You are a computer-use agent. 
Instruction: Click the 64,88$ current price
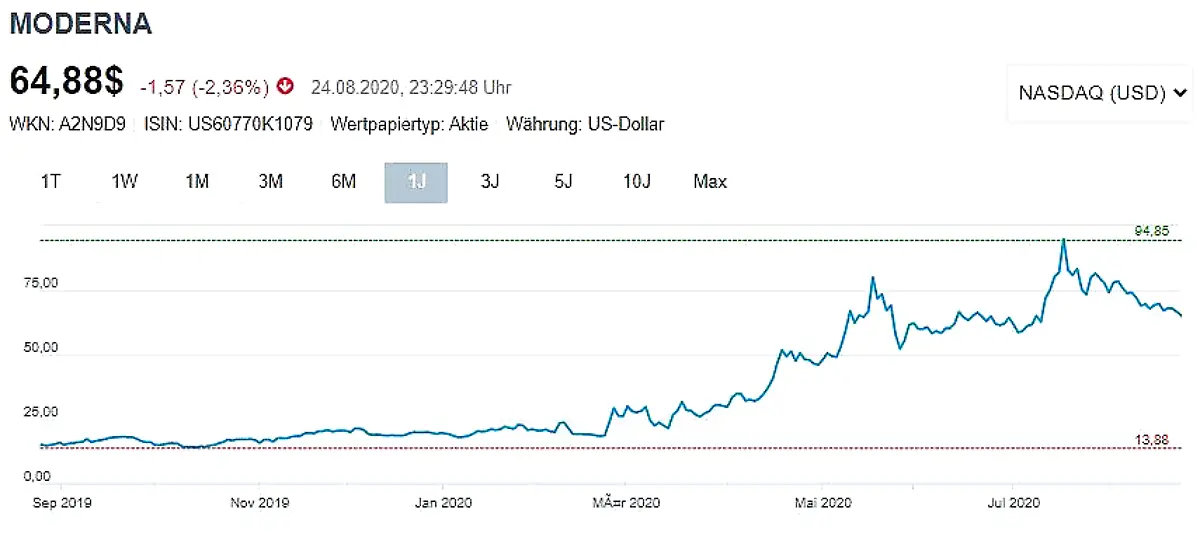pos(67,82)
